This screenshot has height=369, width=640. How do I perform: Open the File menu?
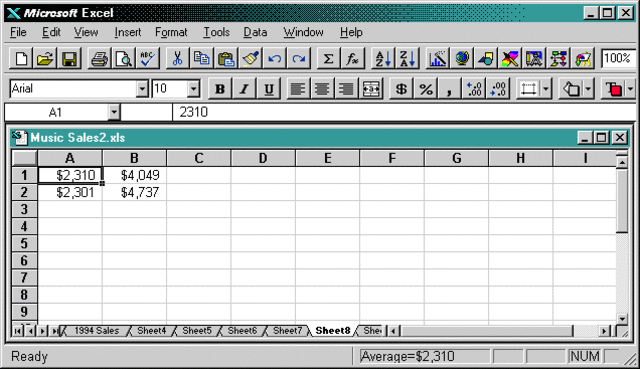[x=18, y=32]
